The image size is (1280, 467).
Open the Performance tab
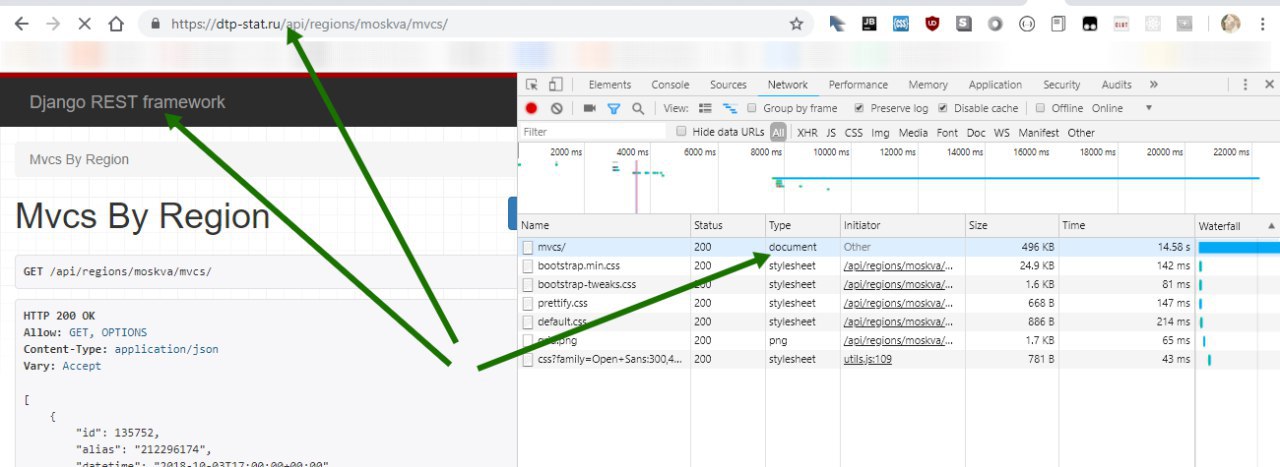tap(858, 85)
